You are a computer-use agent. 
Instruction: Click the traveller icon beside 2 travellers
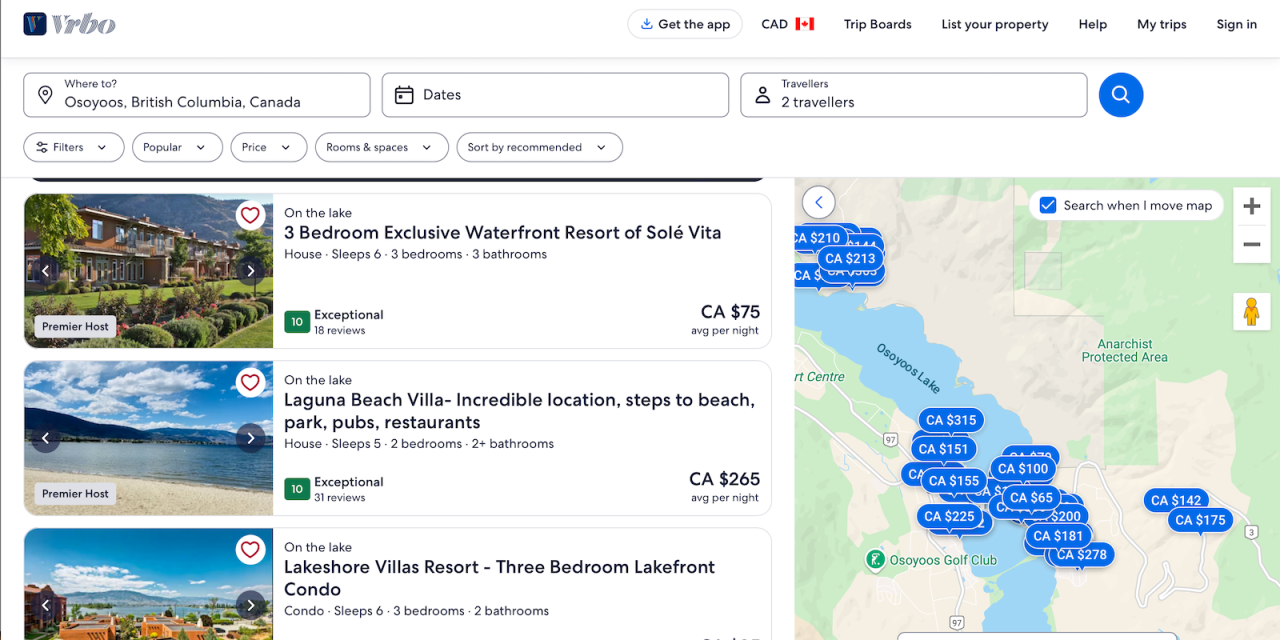(x=763, y=94)
